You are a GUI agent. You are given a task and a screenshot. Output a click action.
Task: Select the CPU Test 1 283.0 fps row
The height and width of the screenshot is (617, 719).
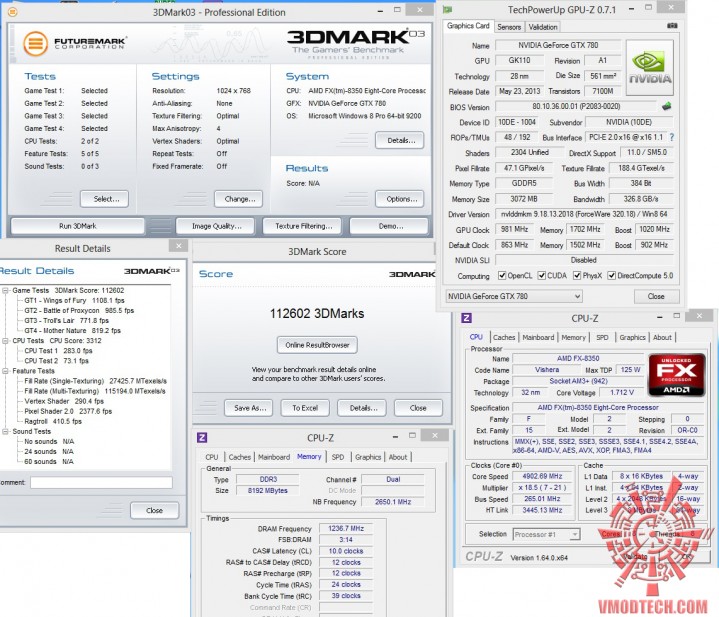coord(58,351)
